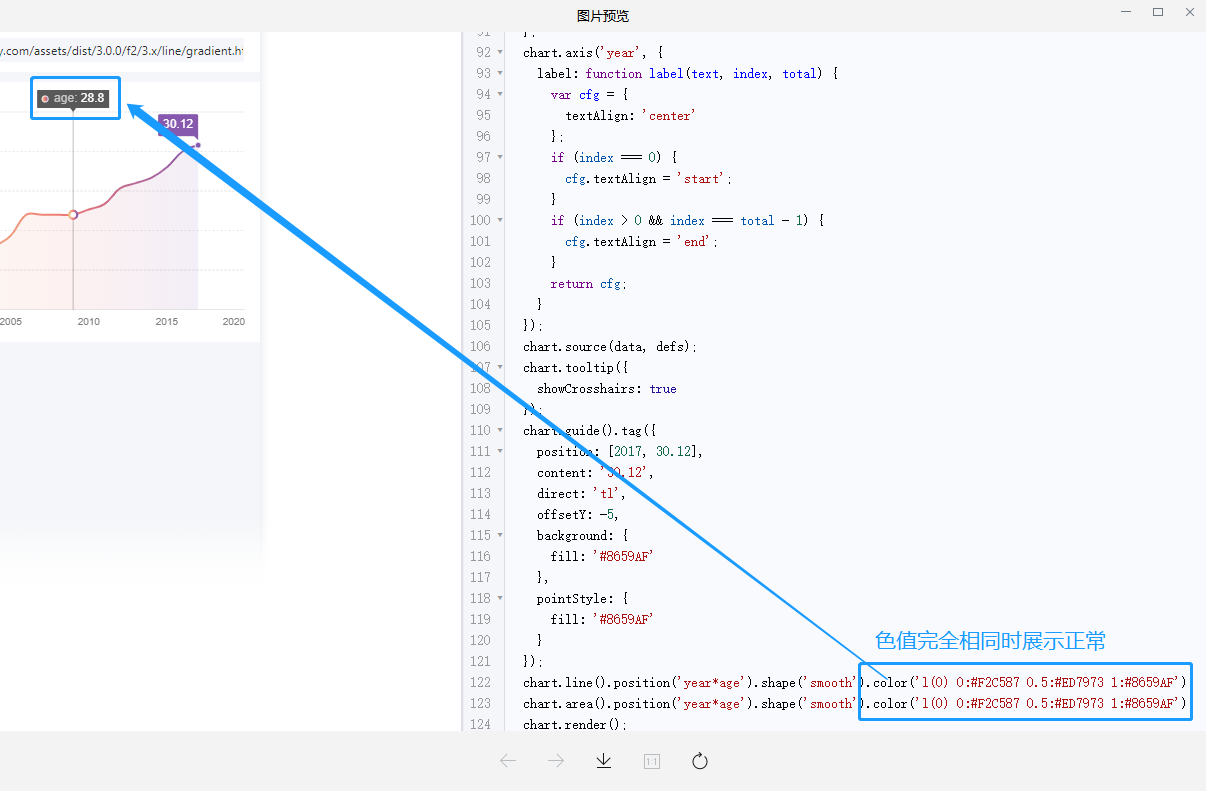Click the 2015 axis label on the chart
The height and width of the screenshot is (791, 1206).
point(166,322)
